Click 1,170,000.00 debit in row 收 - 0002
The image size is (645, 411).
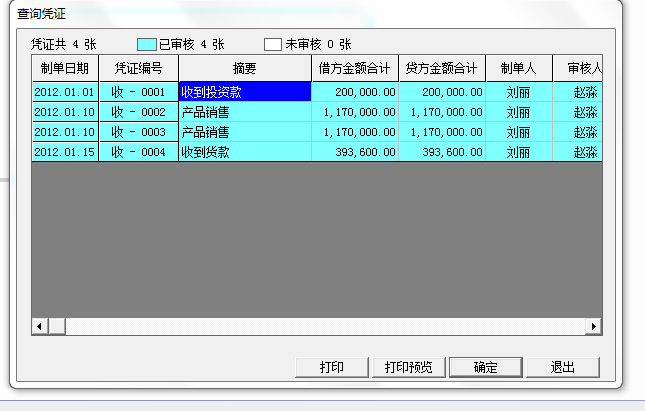[x=355, y=112]
